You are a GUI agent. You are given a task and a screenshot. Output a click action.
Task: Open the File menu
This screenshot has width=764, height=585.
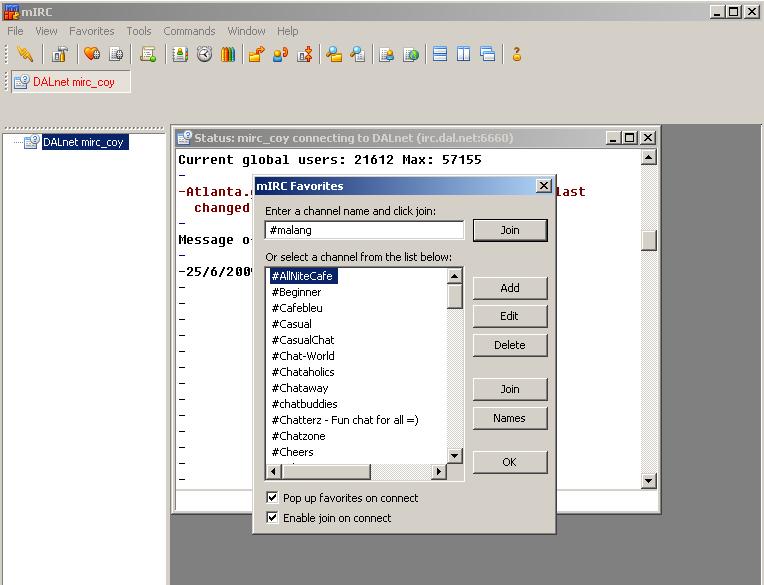point(15,31)
